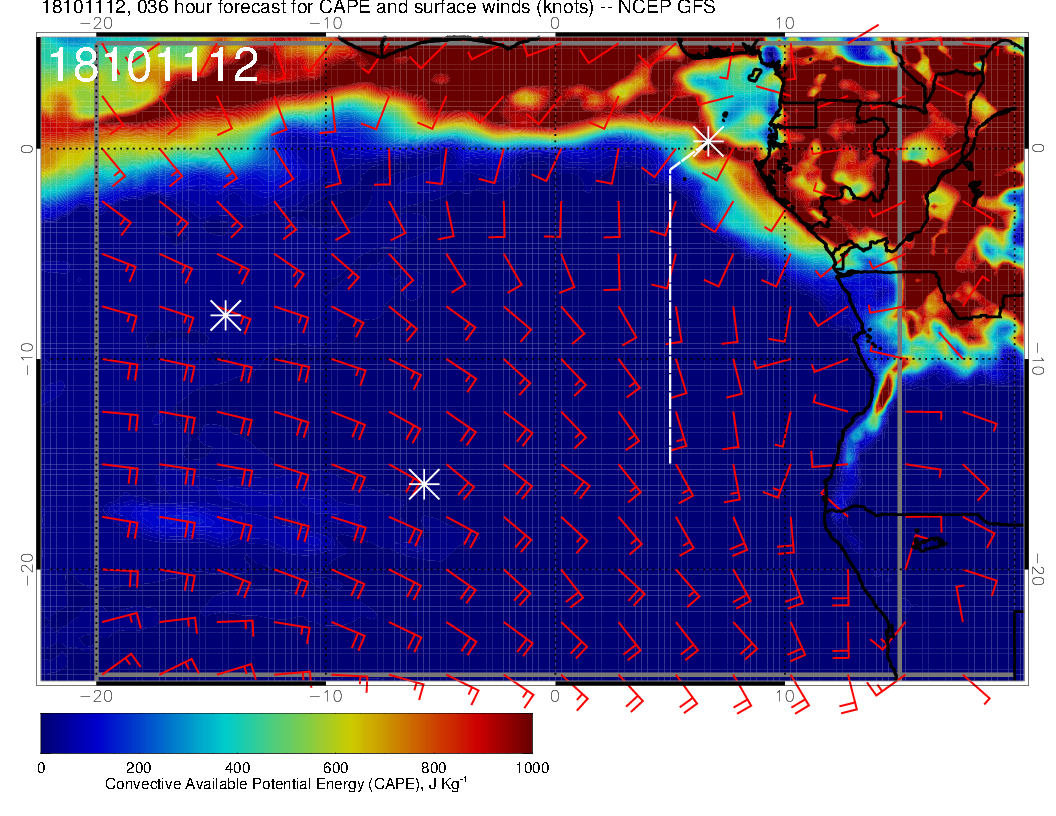
Task: Click the top axis longitude label 10
Action: (x=785, y=24)
